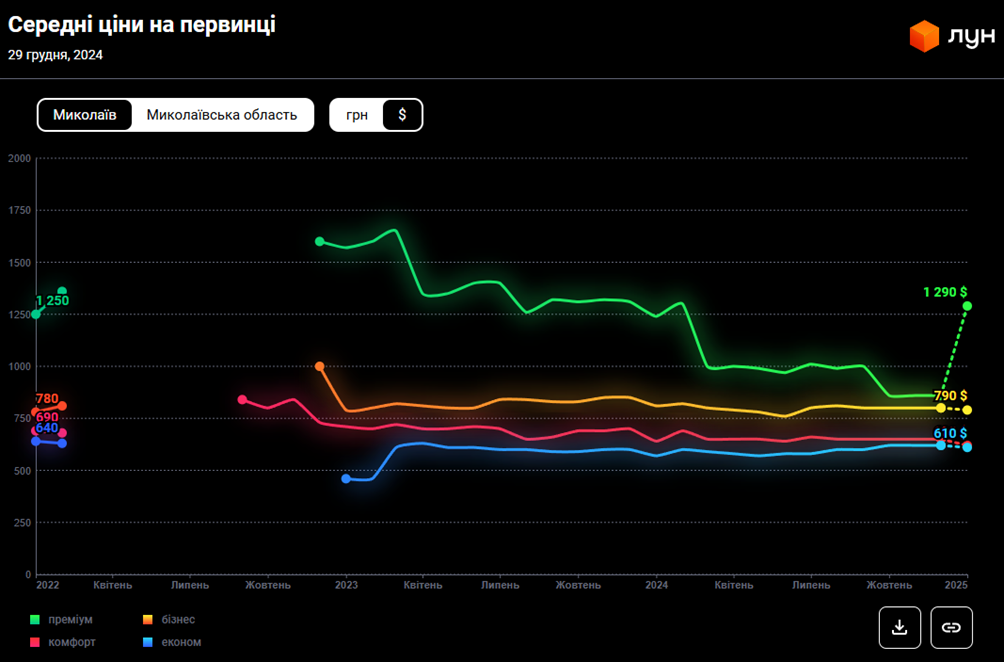Switch currency to грн
The width and height of the screenshot is (1004, 662).
pos(357,115)
